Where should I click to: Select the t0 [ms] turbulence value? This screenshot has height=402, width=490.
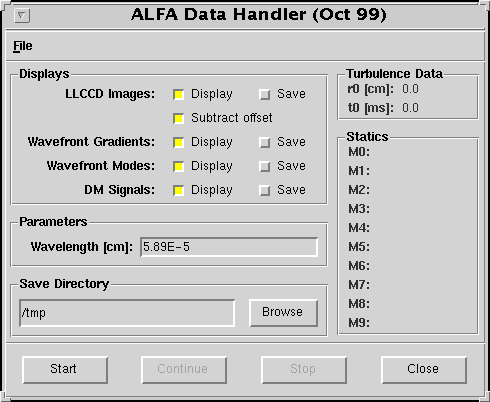(x=410, y=108)
